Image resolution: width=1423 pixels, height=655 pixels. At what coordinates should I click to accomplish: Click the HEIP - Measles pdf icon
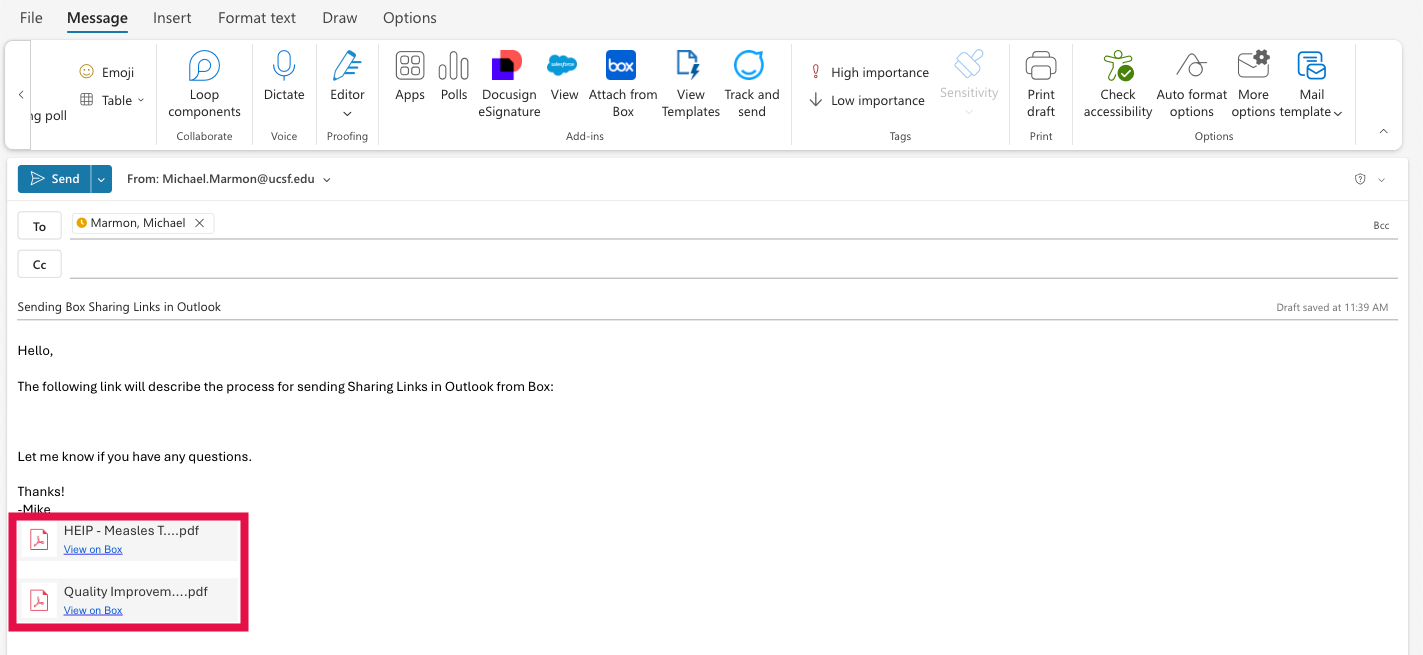point(39,540)
